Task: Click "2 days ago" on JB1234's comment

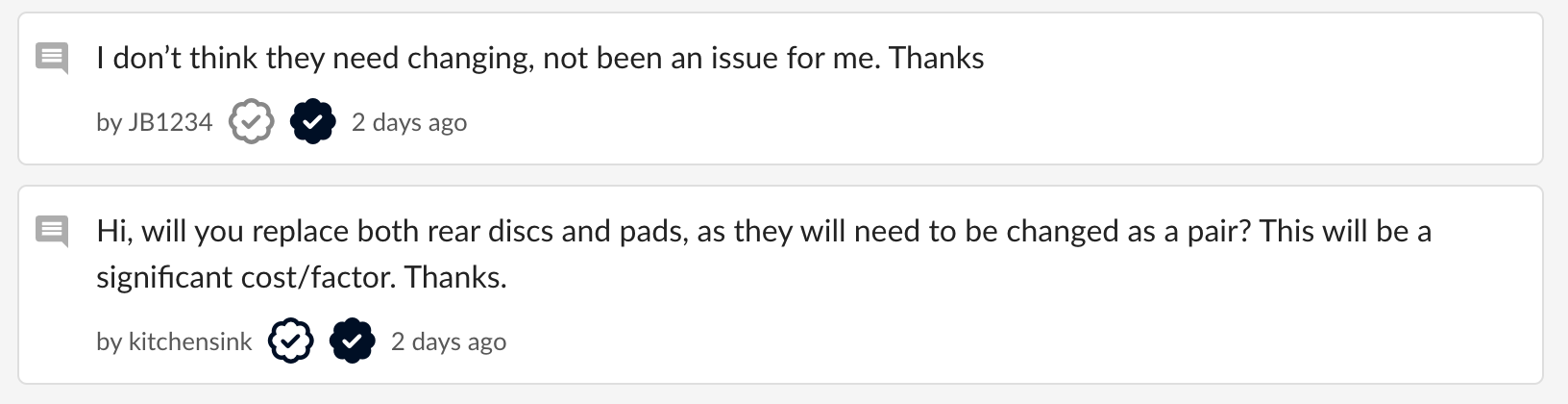Action: coord(409,122)
